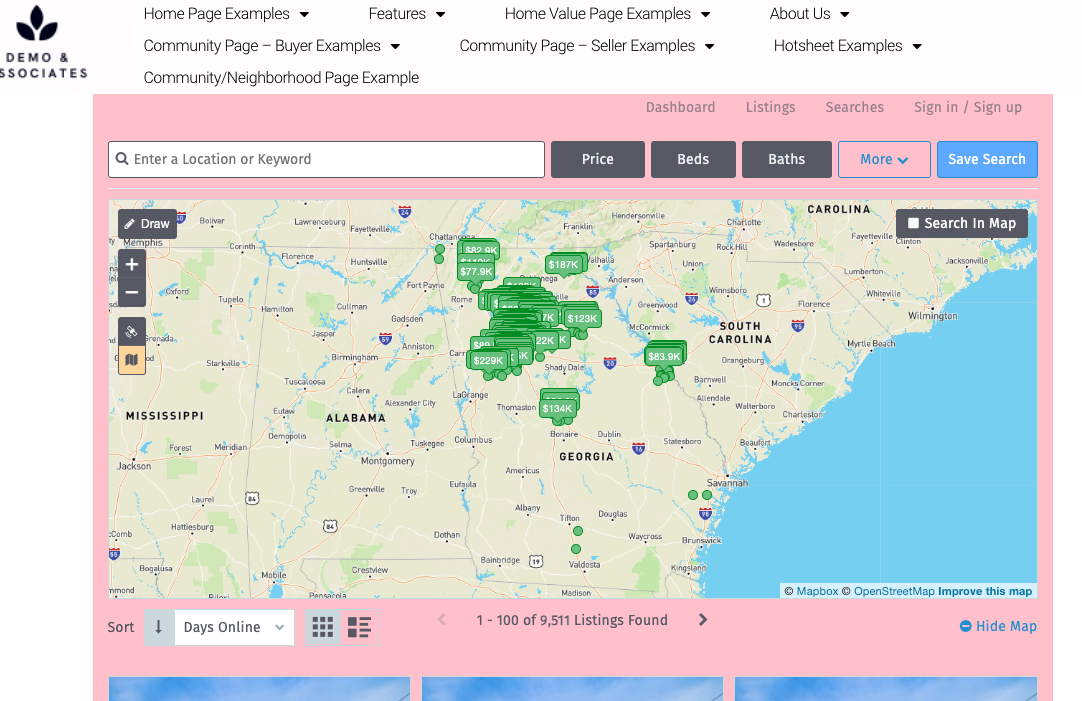
Task: Switch to list view of listings
Action: pos(360,627)
